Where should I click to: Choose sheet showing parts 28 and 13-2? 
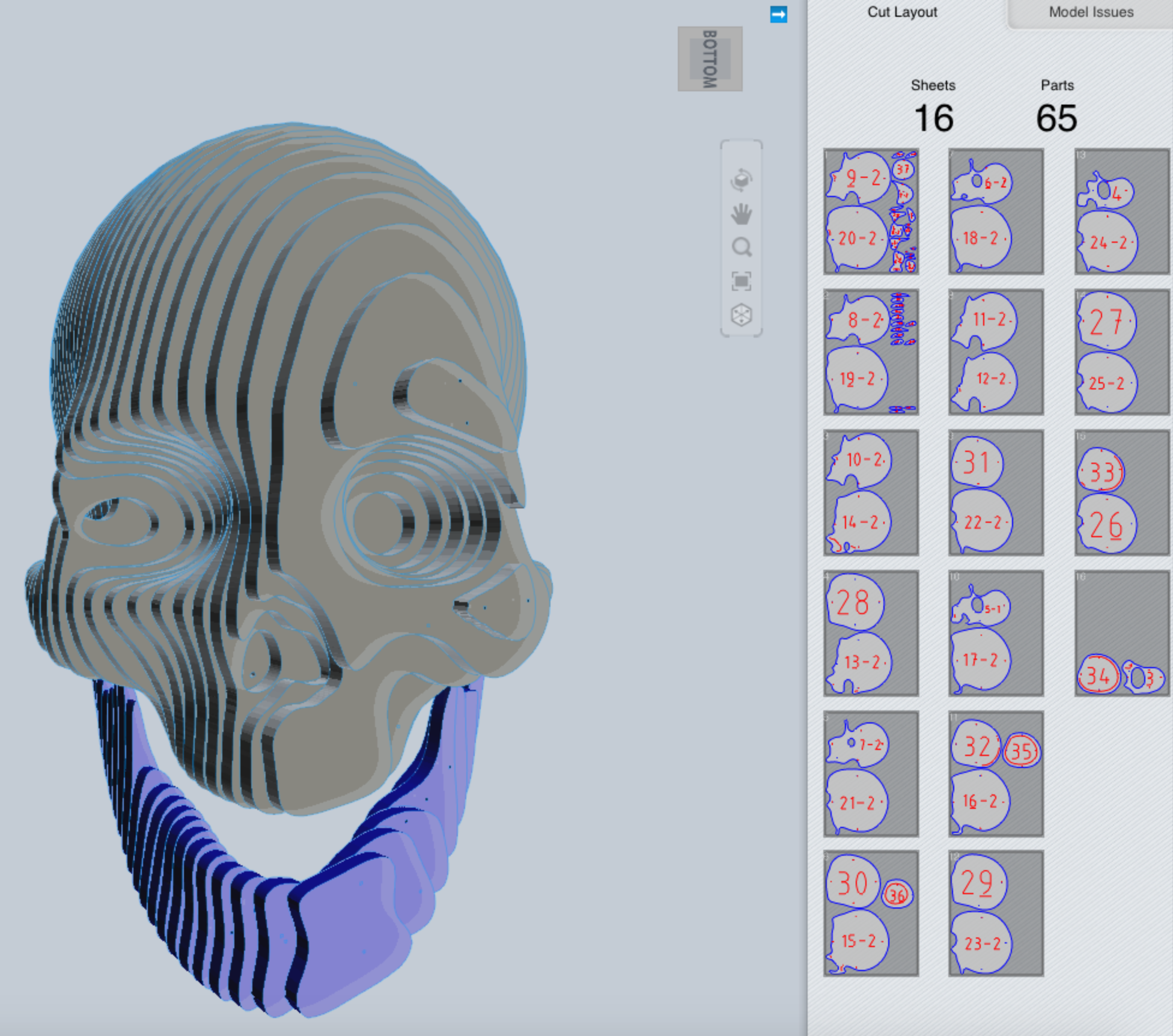[x=871, y=633]
